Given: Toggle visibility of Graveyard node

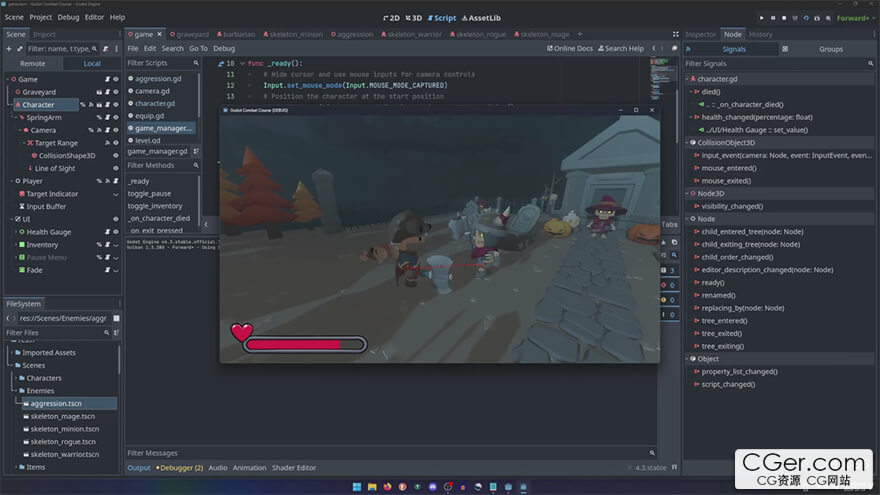Looking at the screenshot, I should click(x=115, y=92).
